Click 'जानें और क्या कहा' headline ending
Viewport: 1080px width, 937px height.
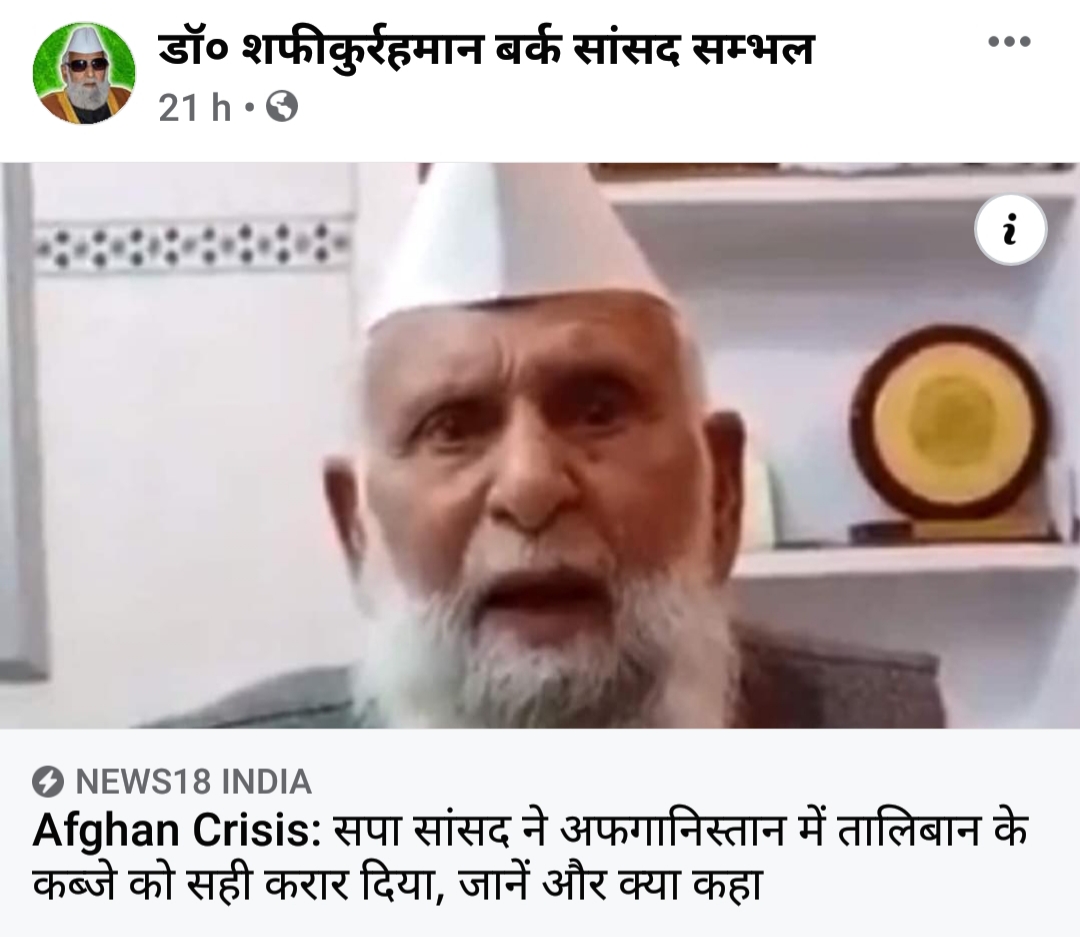click(x=610, y=884)
